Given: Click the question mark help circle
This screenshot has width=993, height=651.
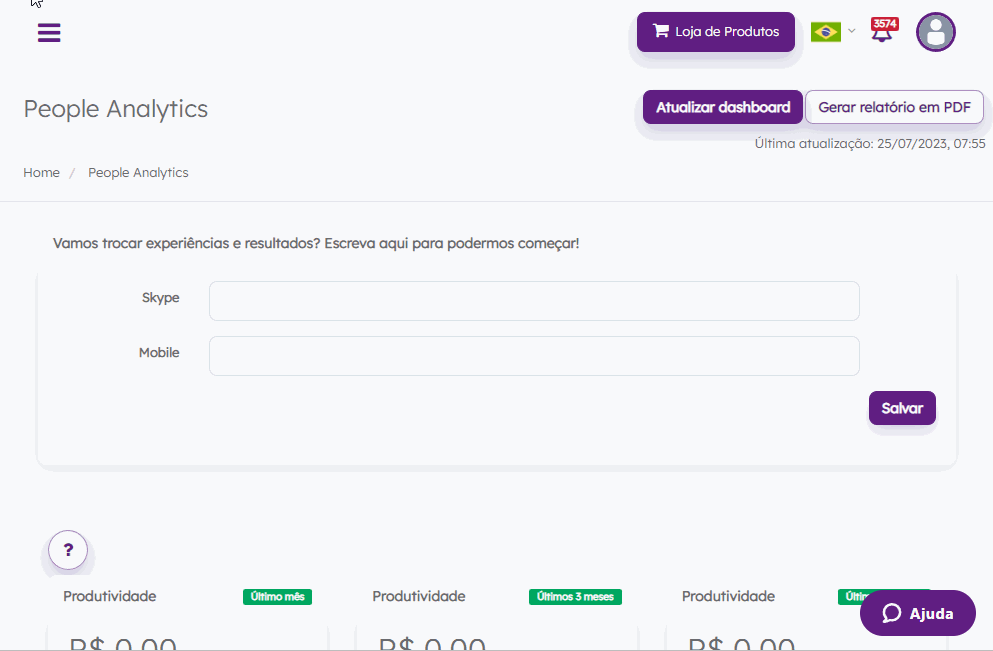Looking at the screenshot, I should coord(68,550).
